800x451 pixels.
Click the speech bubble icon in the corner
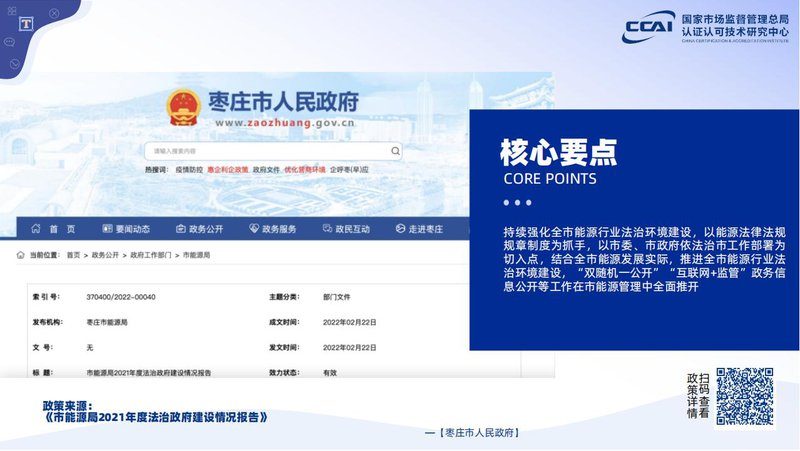click(9, 42)
